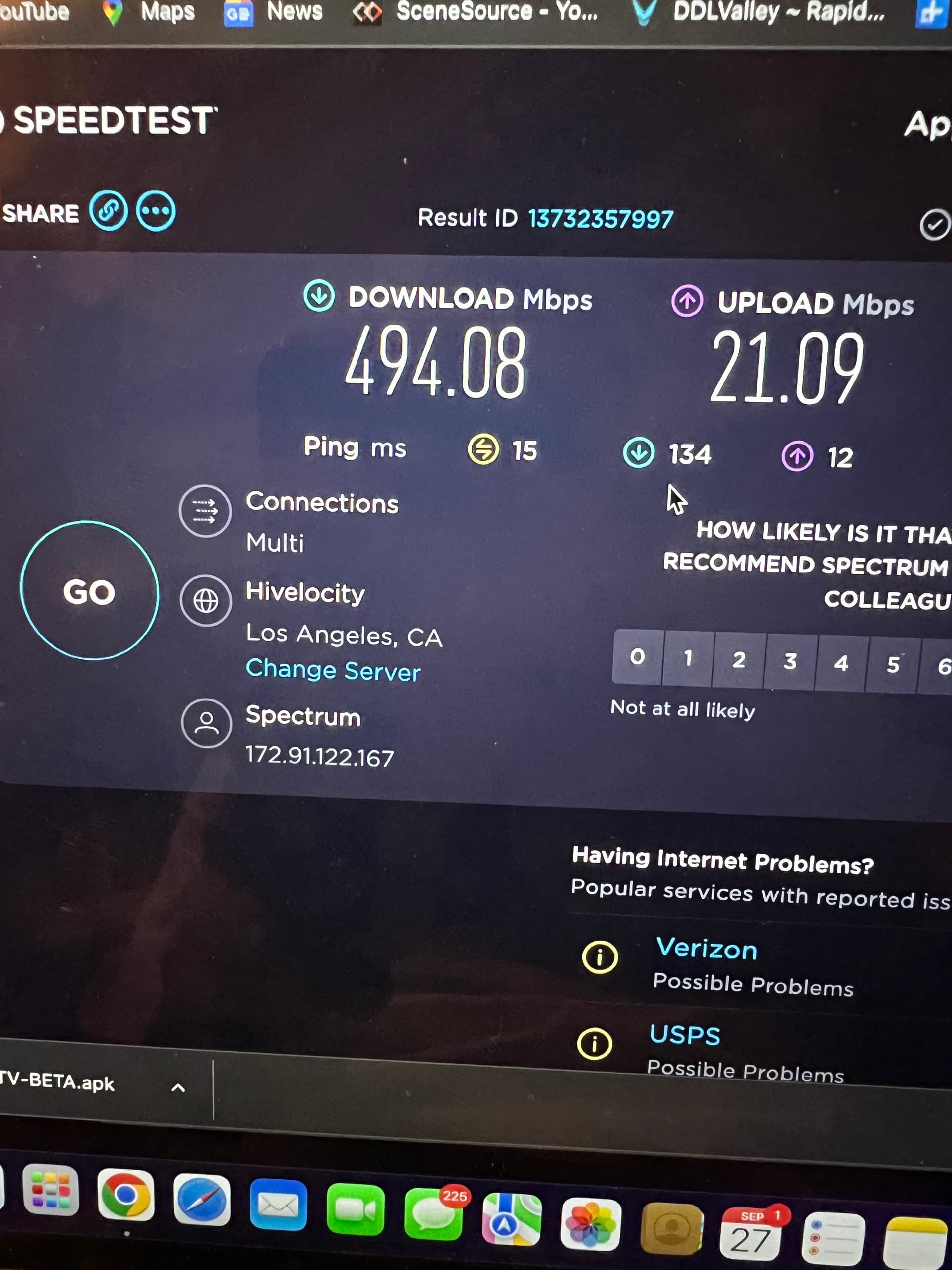Select rating 5 in the survey
The image size is (952, 1270).
(x=893, y=664)
